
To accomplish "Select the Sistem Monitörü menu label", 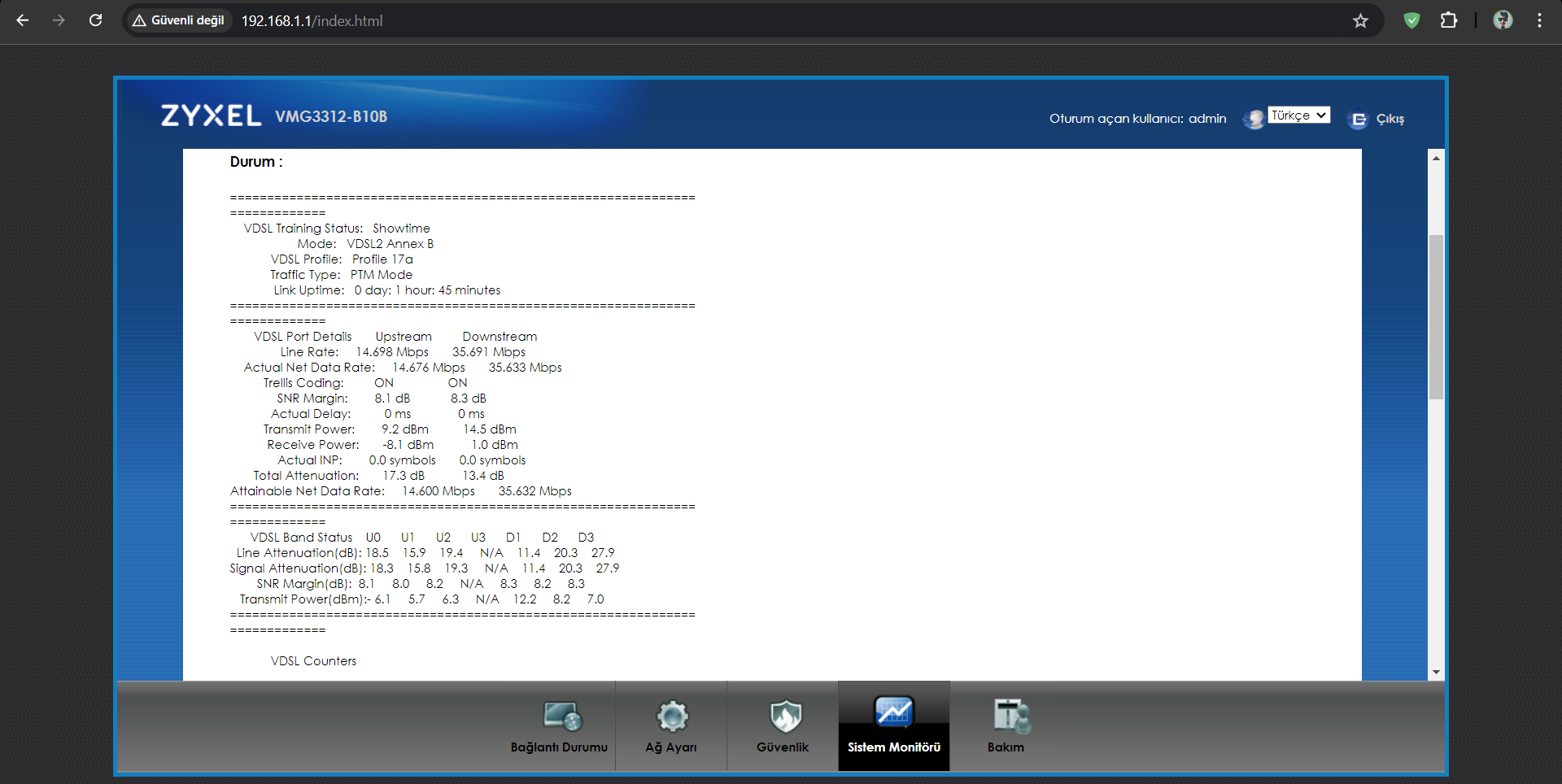I will (x=894, y=747).
